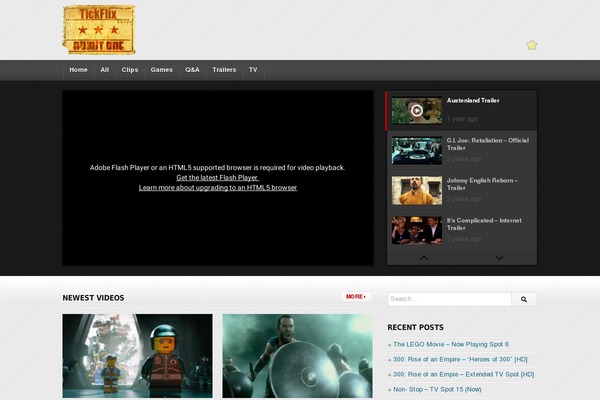Open the TV menu item

coord(253,70)
